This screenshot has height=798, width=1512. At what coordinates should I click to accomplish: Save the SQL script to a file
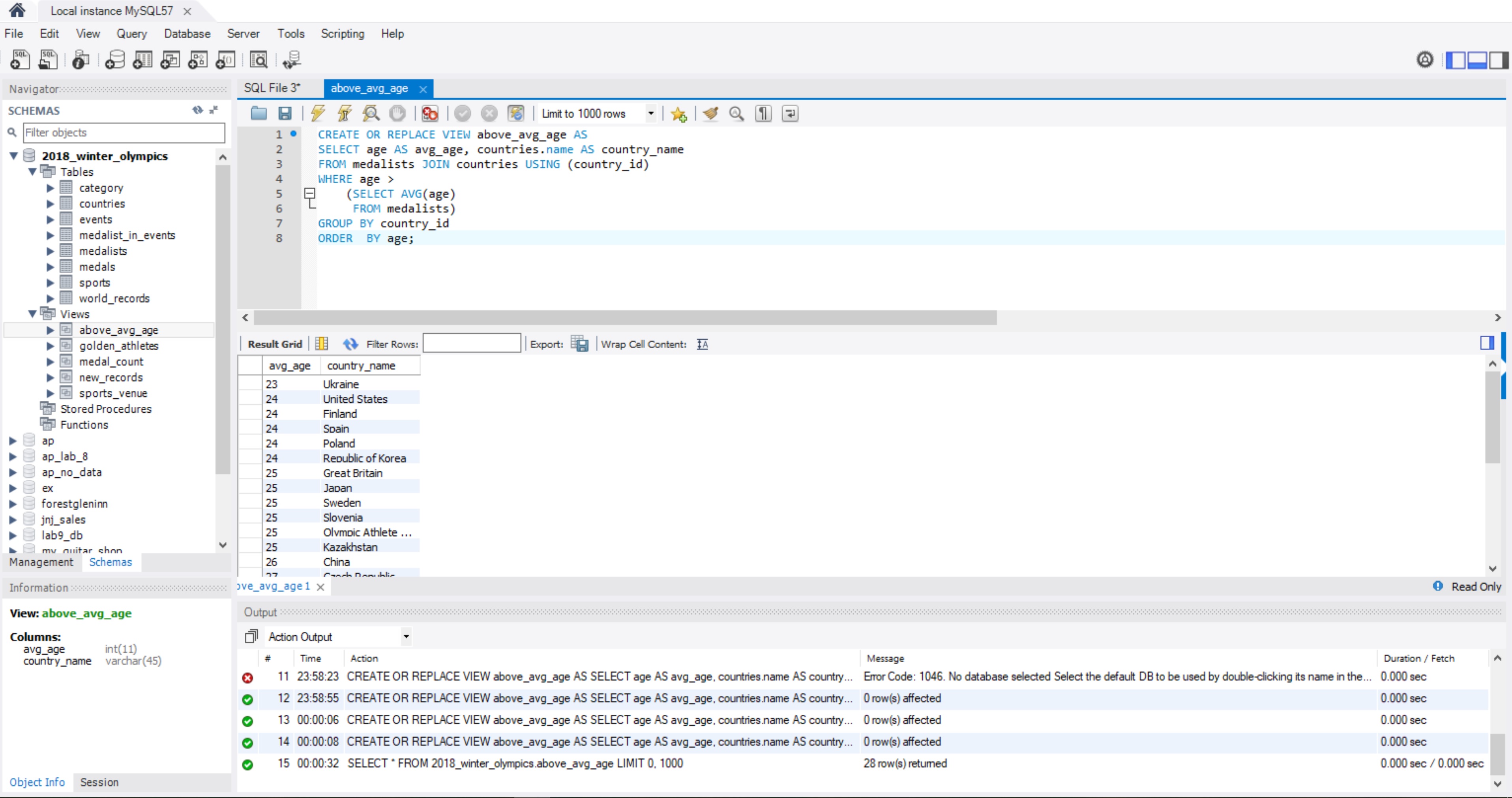[x=286, y=113]
